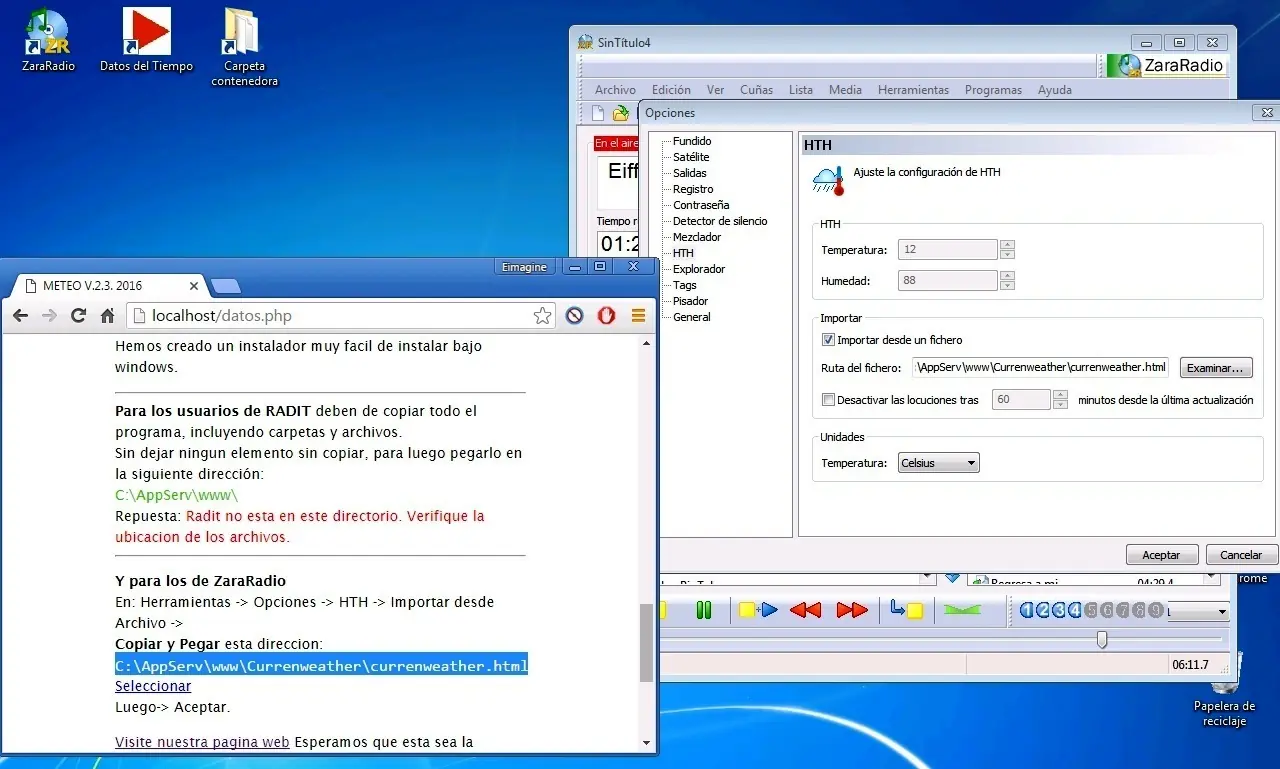Click the localhost/datos.php address bar
The width and height of the screenshot is (1280, 769).
(340, 316)
